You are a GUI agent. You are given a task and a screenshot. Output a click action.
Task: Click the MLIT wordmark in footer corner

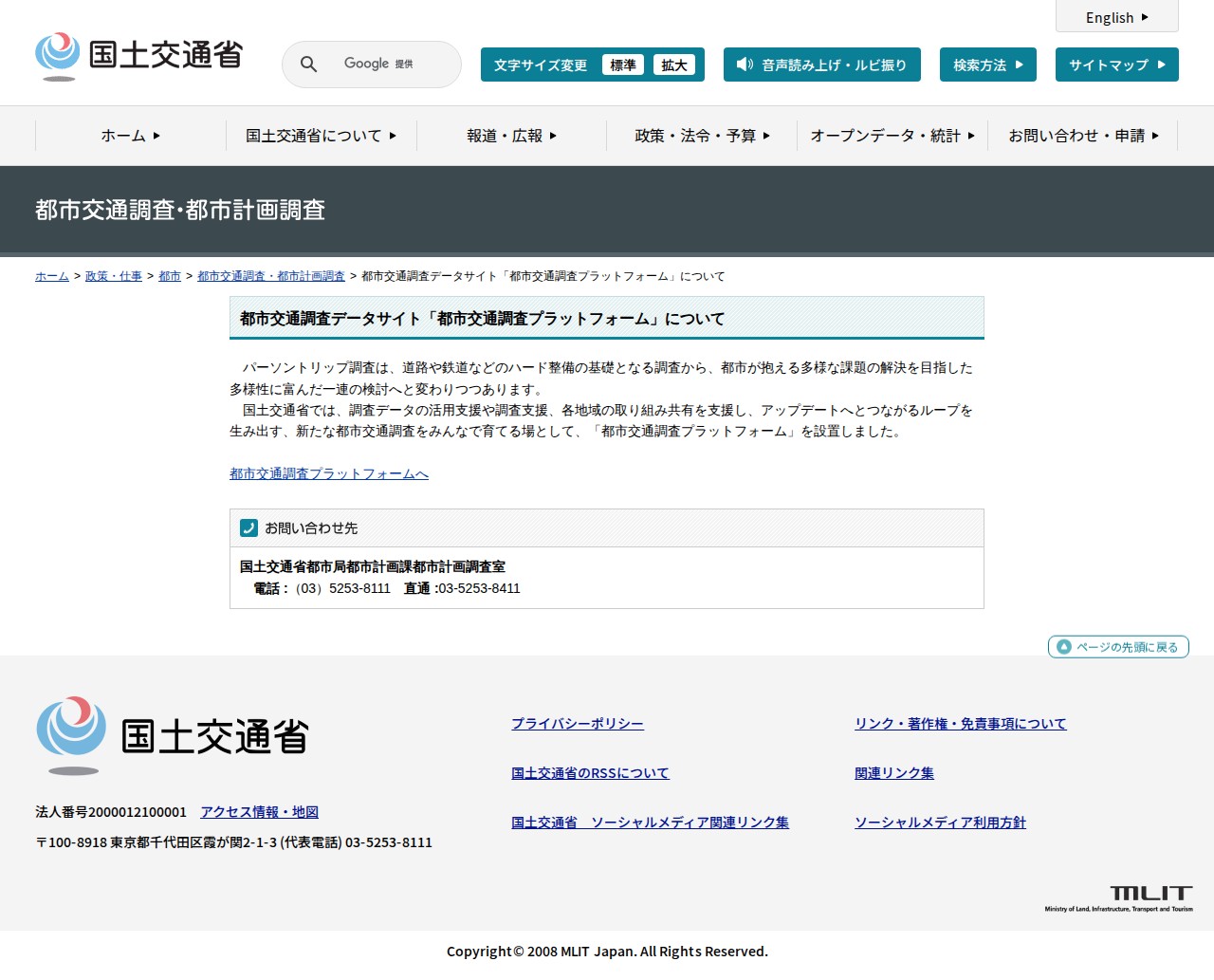coord(1150,894)
